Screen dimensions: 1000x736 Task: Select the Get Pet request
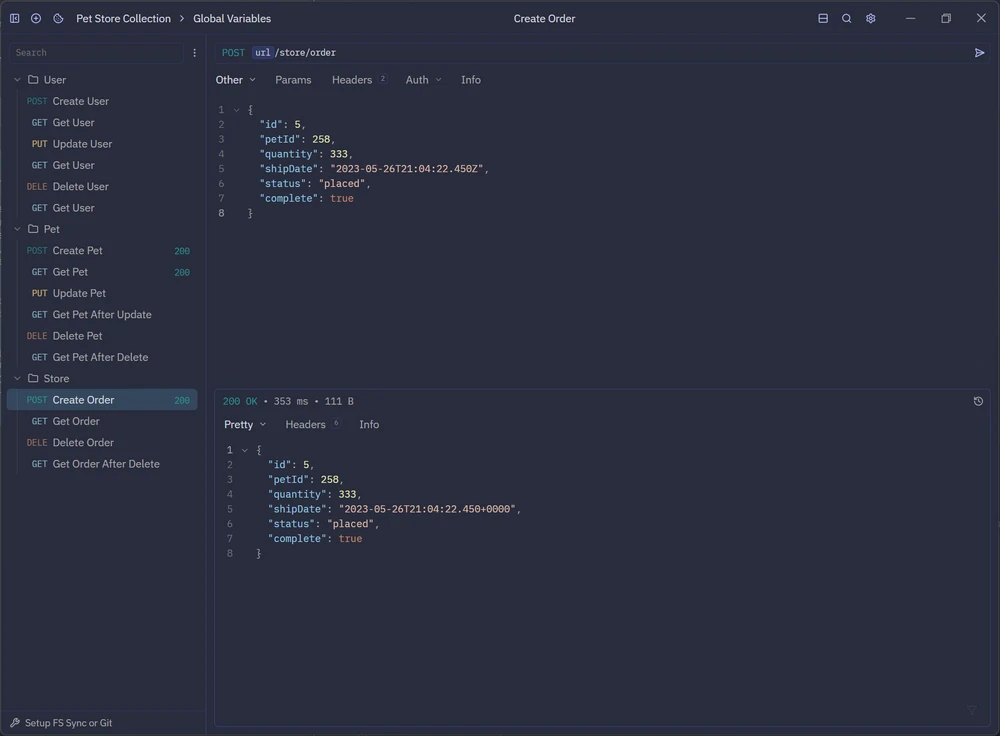pos(102,272)
